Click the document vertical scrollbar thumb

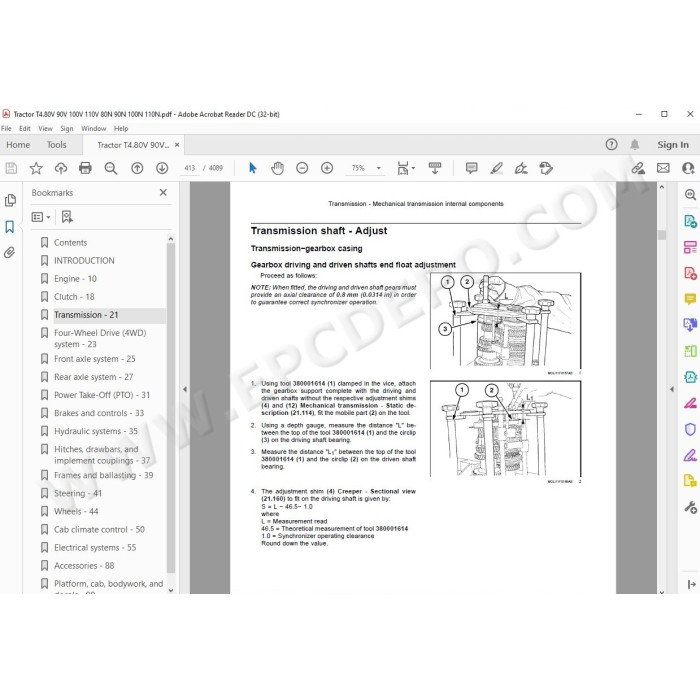point(662,235)
